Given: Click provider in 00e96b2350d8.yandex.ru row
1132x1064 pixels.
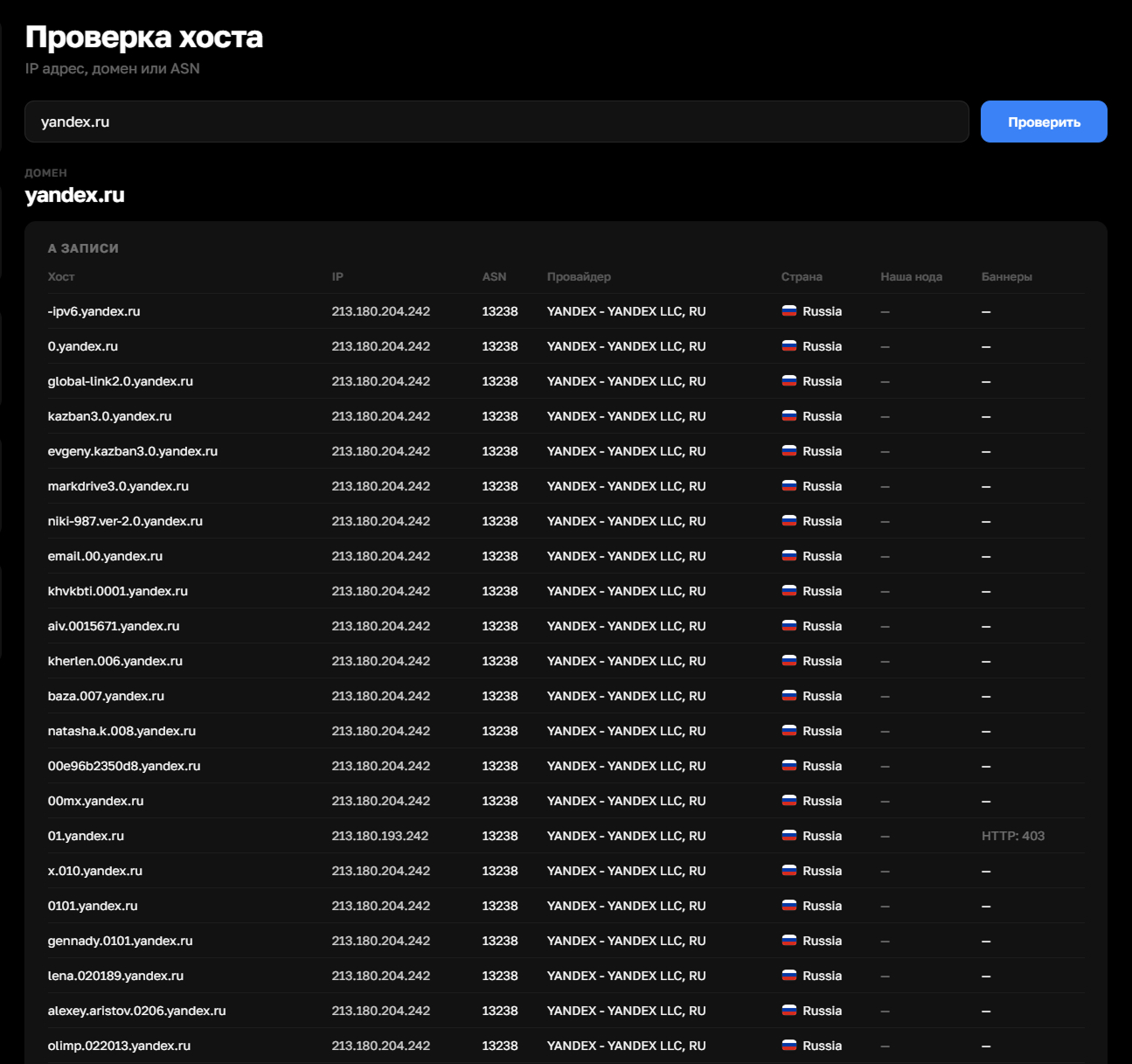Looking at the screenshot, I should coord(627,766).
